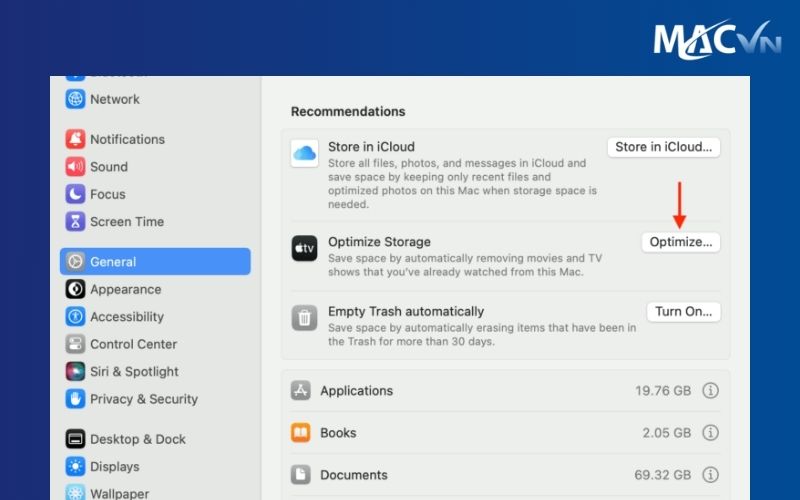The image size is (800, 500).
Task: Click the Optimize Storage title text
Action: pyautogui.click(x=379, y=242)
